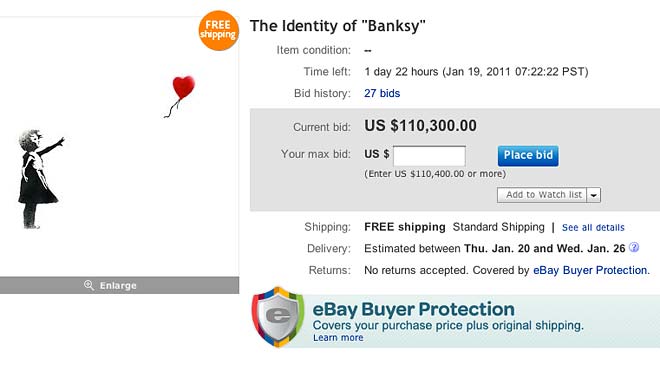
Task: Click the eBay Buyer Protection shield icon
Action: pos(278,317)
